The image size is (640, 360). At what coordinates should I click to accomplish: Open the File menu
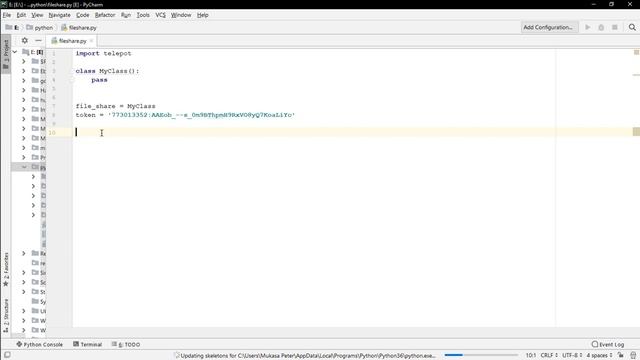pyautogui.click(x=7, y=15)
